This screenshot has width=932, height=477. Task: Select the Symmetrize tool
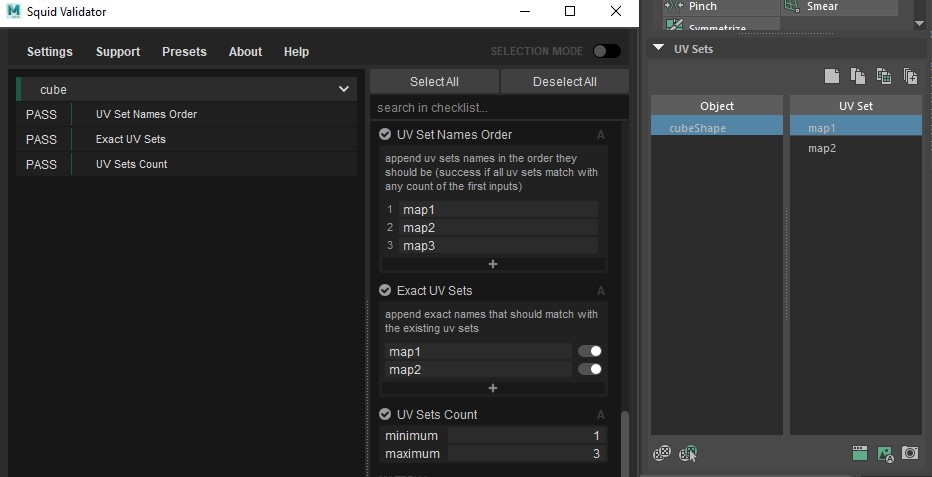721,24
